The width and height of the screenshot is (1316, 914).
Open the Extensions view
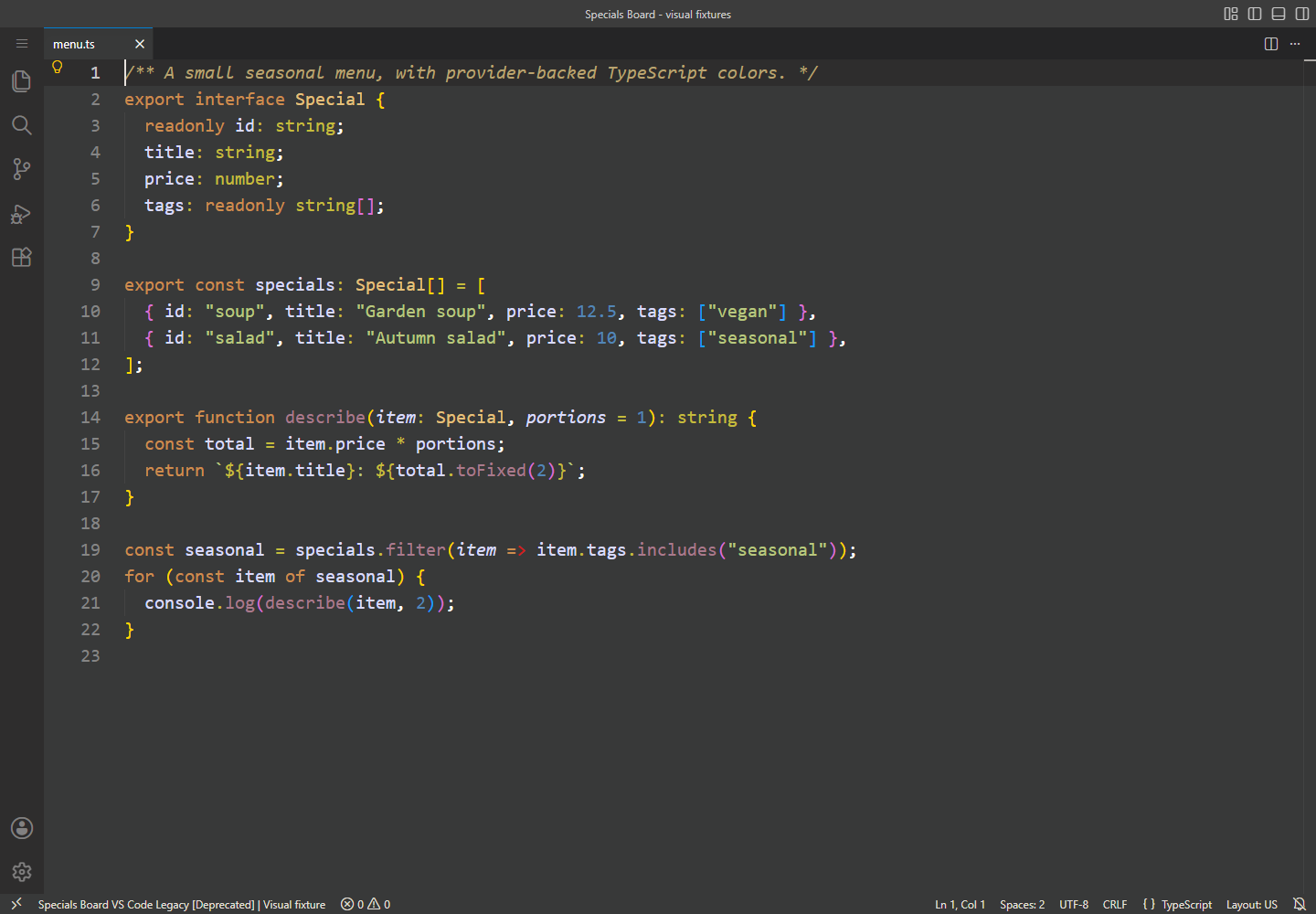tap(22, 258)
